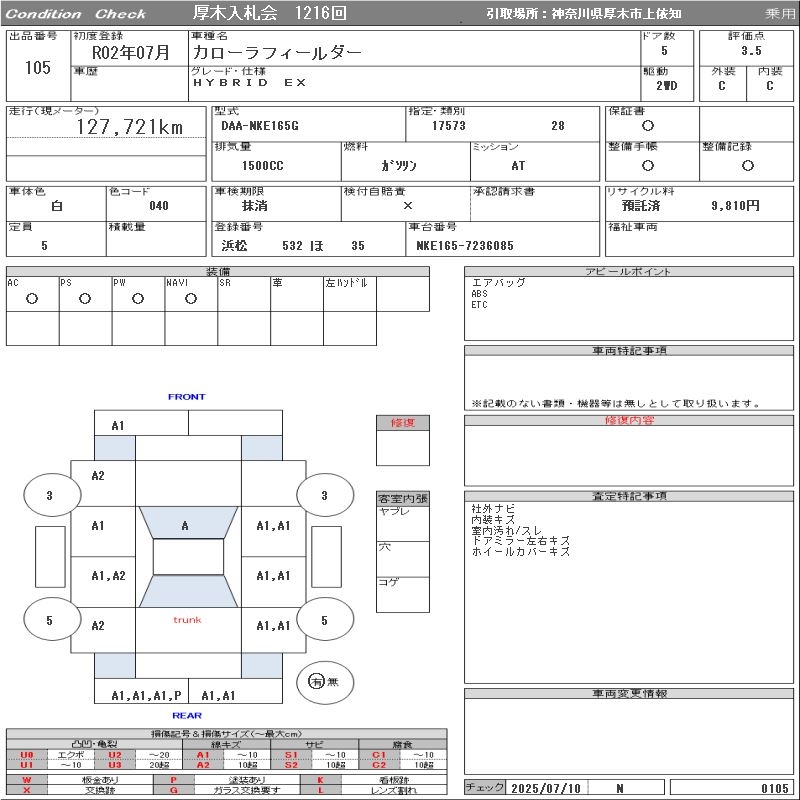800x800 pixels.
Task: Click the PS equipment circle
Action: [x=85, y=299]
